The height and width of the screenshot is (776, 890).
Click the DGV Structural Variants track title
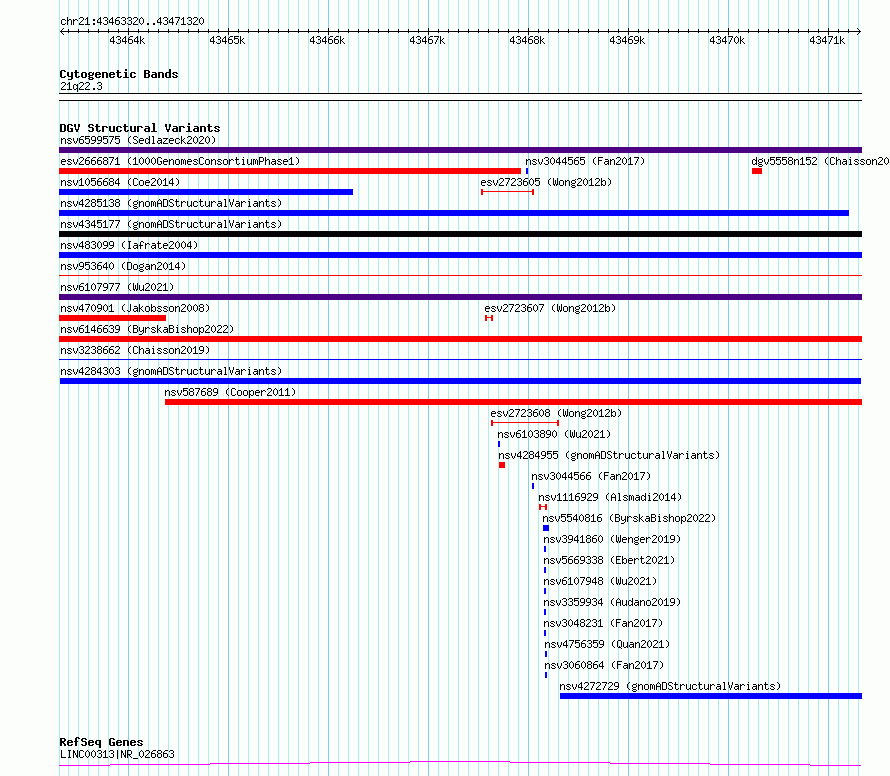point(140,128)
